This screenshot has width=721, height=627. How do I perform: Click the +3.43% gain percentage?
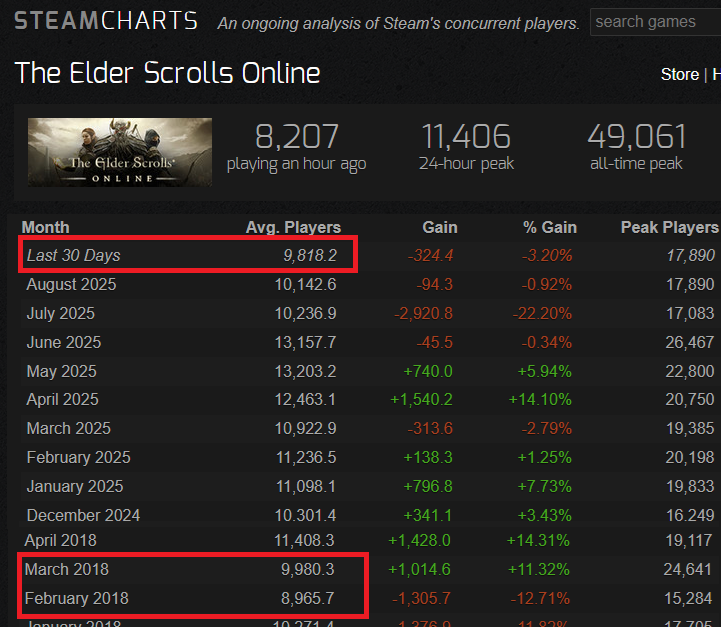pyautogui.click(x=544, y=515)
